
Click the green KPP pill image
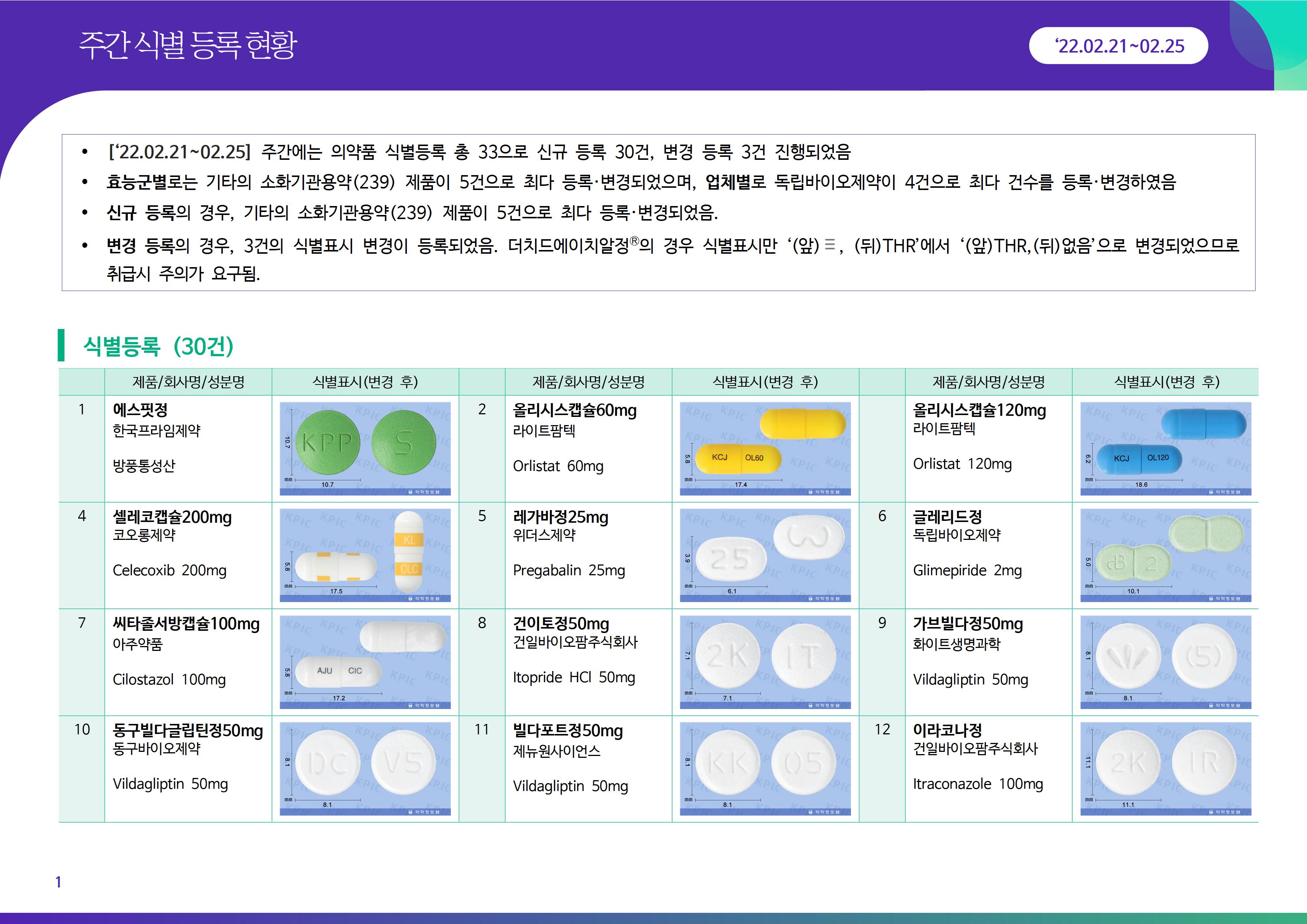pos(365,448)
